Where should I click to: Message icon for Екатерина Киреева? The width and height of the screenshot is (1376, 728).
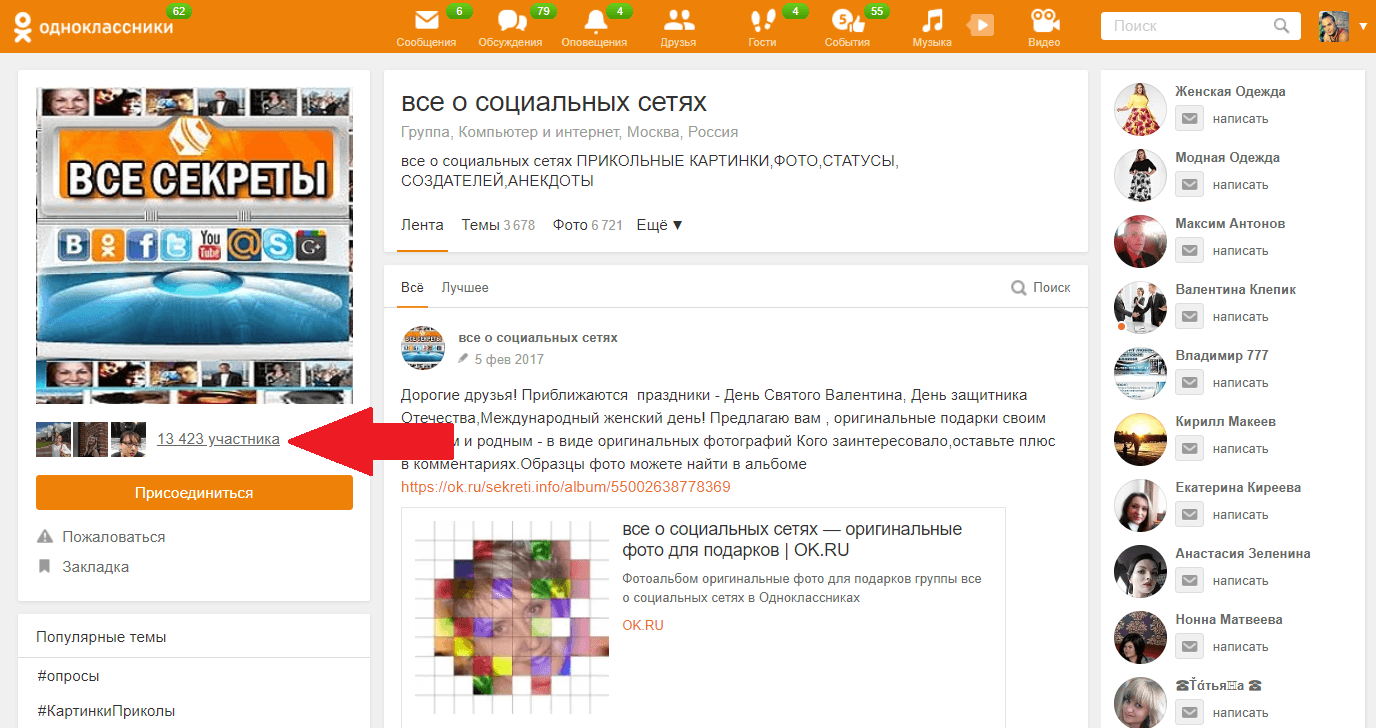(1189, 515)
